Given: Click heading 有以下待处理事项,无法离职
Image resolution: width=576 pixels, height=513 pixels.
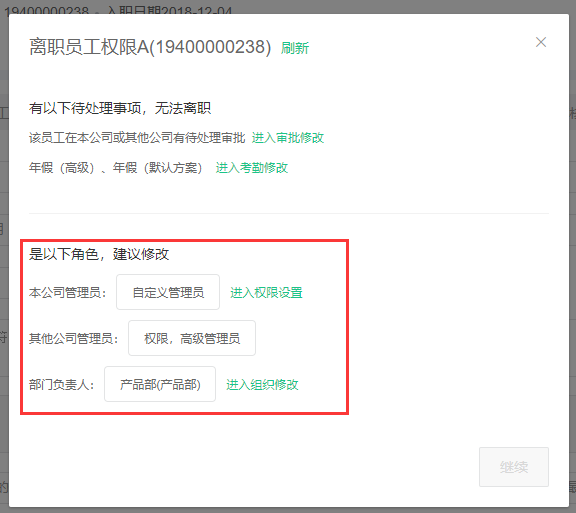Looking at the screenshot, I should 120,108.
